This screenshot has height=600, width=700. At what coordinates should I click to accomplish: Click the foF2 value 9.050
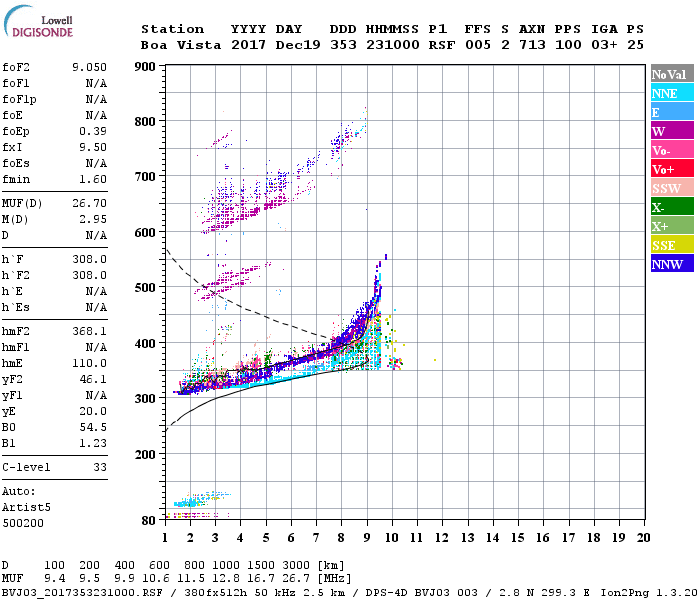coord(89,67)
